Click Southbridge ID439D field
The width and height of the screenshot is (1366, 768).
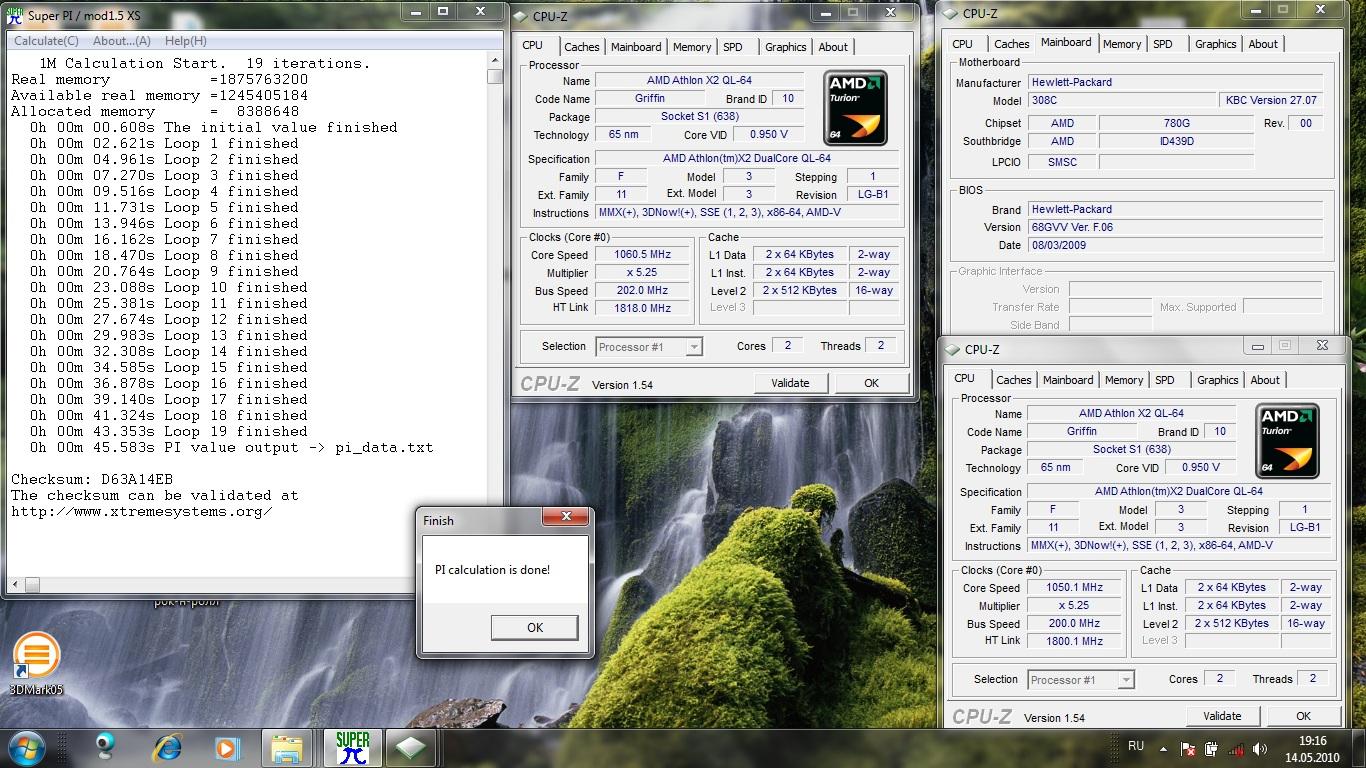click(1175, 141)
